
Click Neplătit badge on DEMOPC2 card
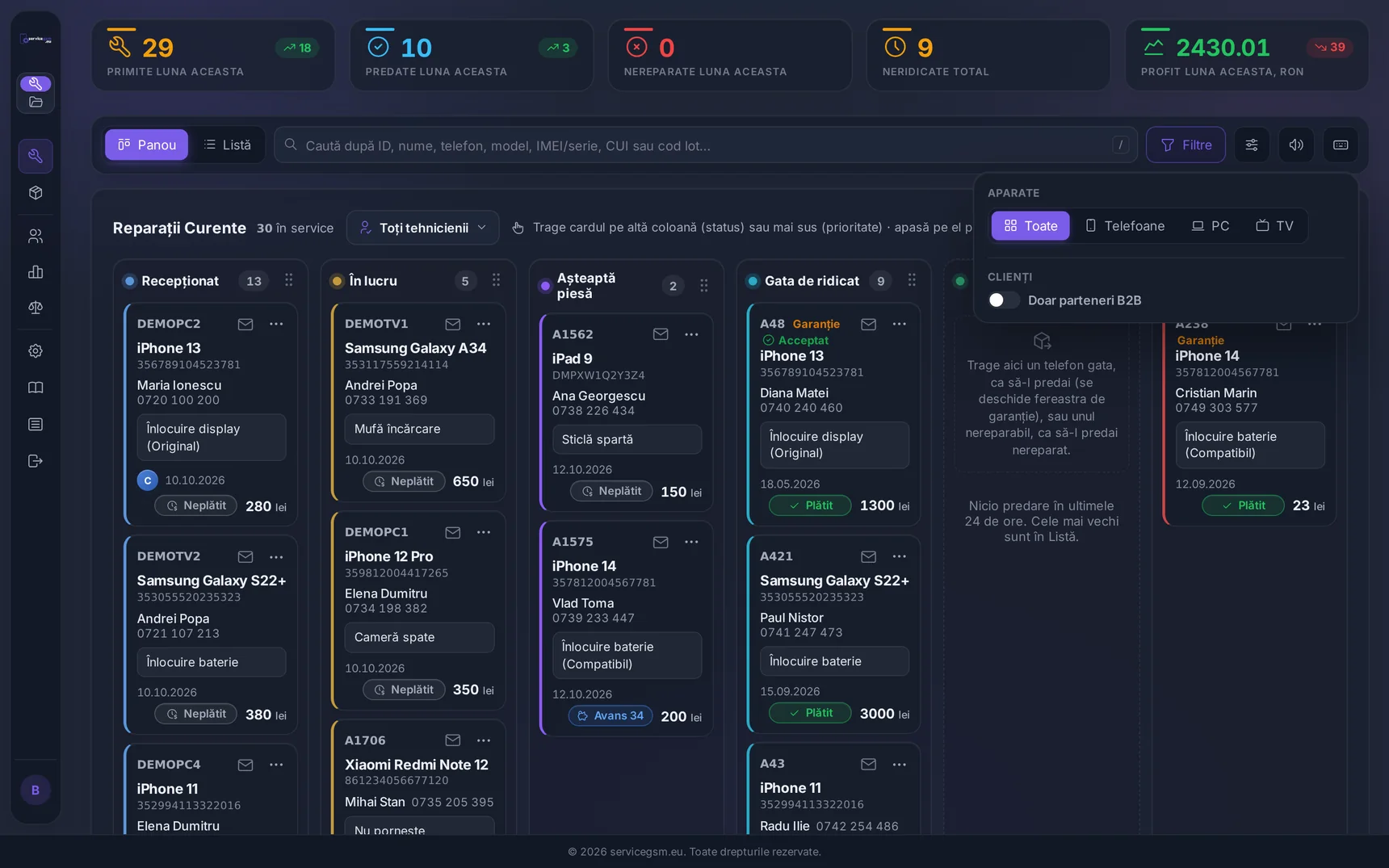(x=196, y=505)
